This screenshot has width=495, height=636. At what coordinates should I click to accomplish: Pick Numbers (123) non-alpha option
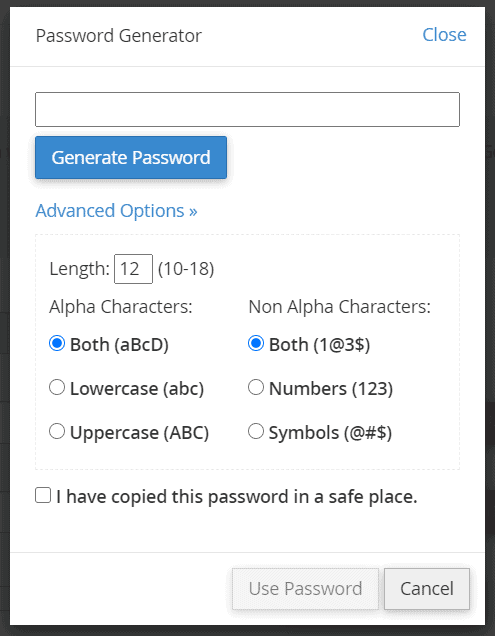256,387
